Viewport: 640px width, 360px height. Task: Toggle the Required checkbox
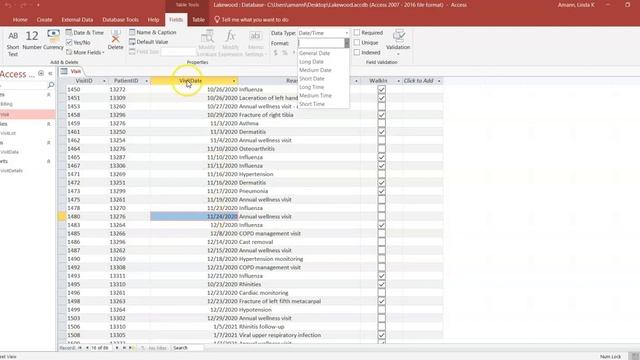click(x=357, y=32)
